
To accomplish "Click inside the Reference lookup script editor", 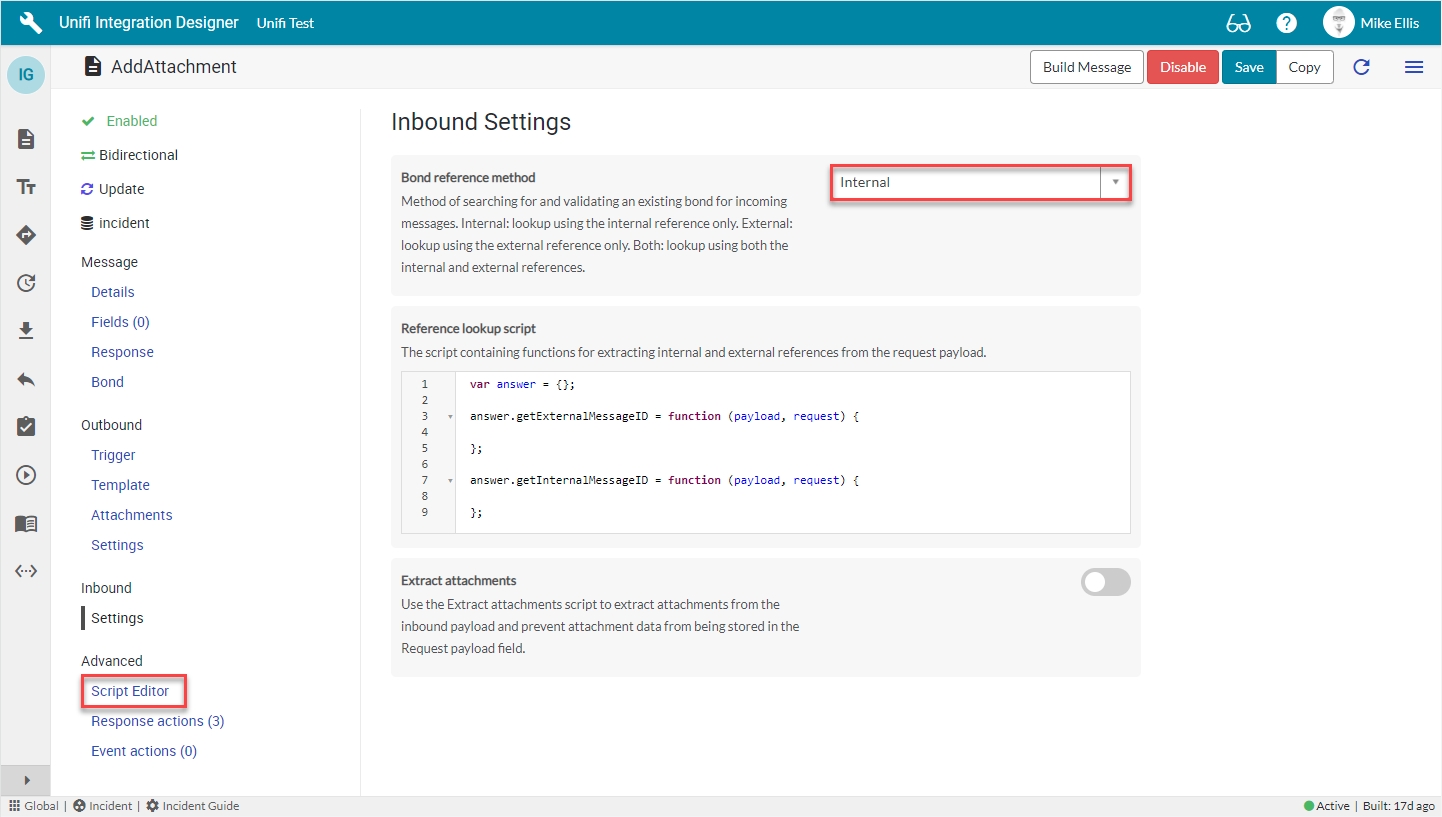I will click(x=790, y=452).
